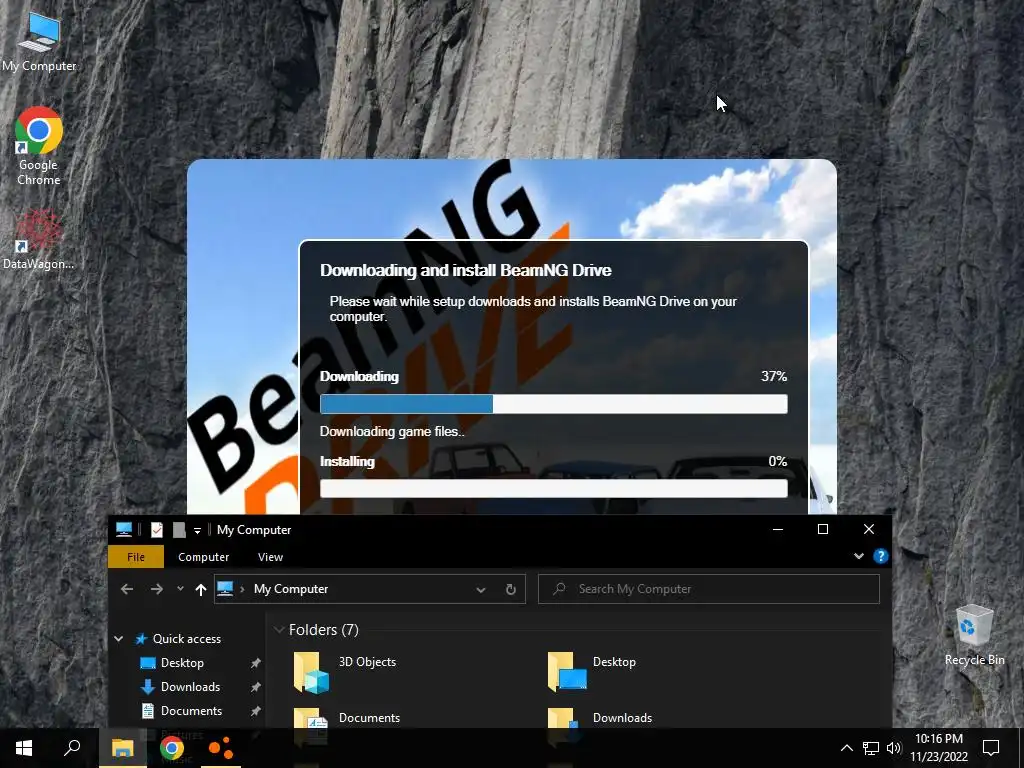
Task: Refresh the My Computer view
Action: click(x=511, y=590)
